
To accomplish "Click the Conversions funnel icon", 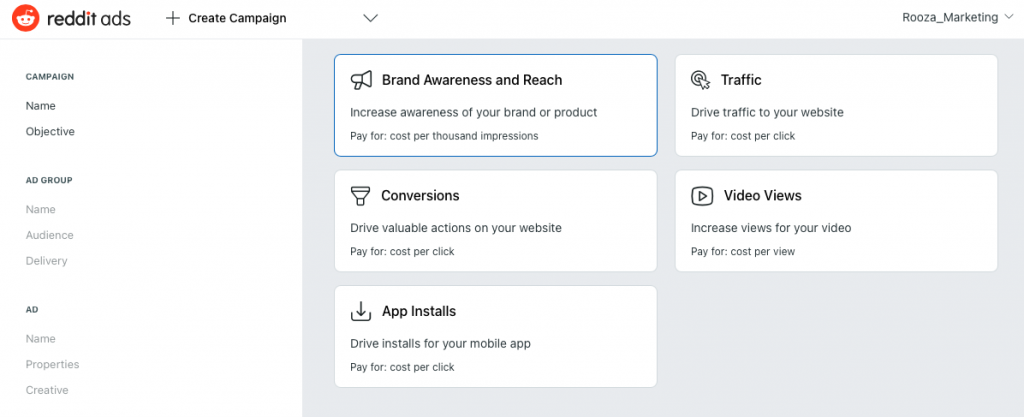I will pyautogui.click(x=360, y=196).
